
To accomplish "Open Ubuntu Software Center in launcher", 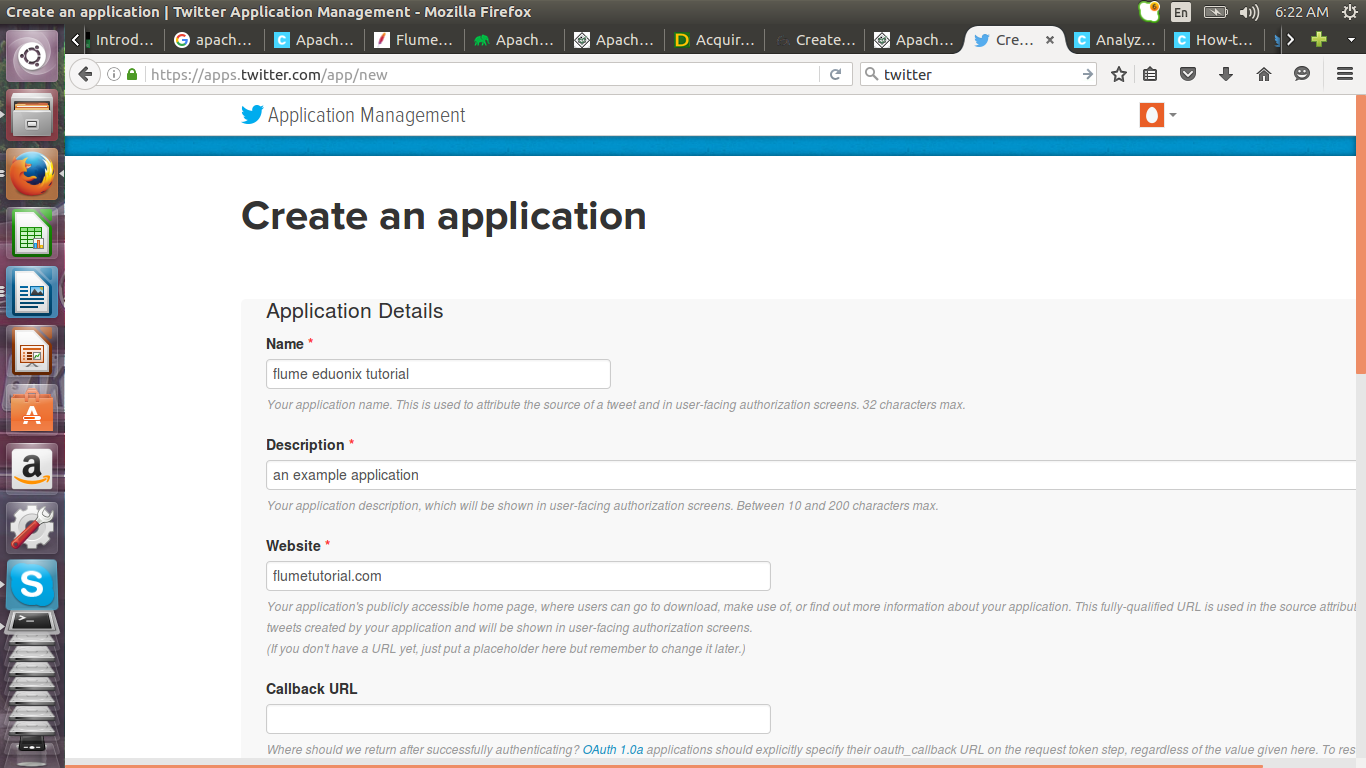I will (x=32, y=410).
